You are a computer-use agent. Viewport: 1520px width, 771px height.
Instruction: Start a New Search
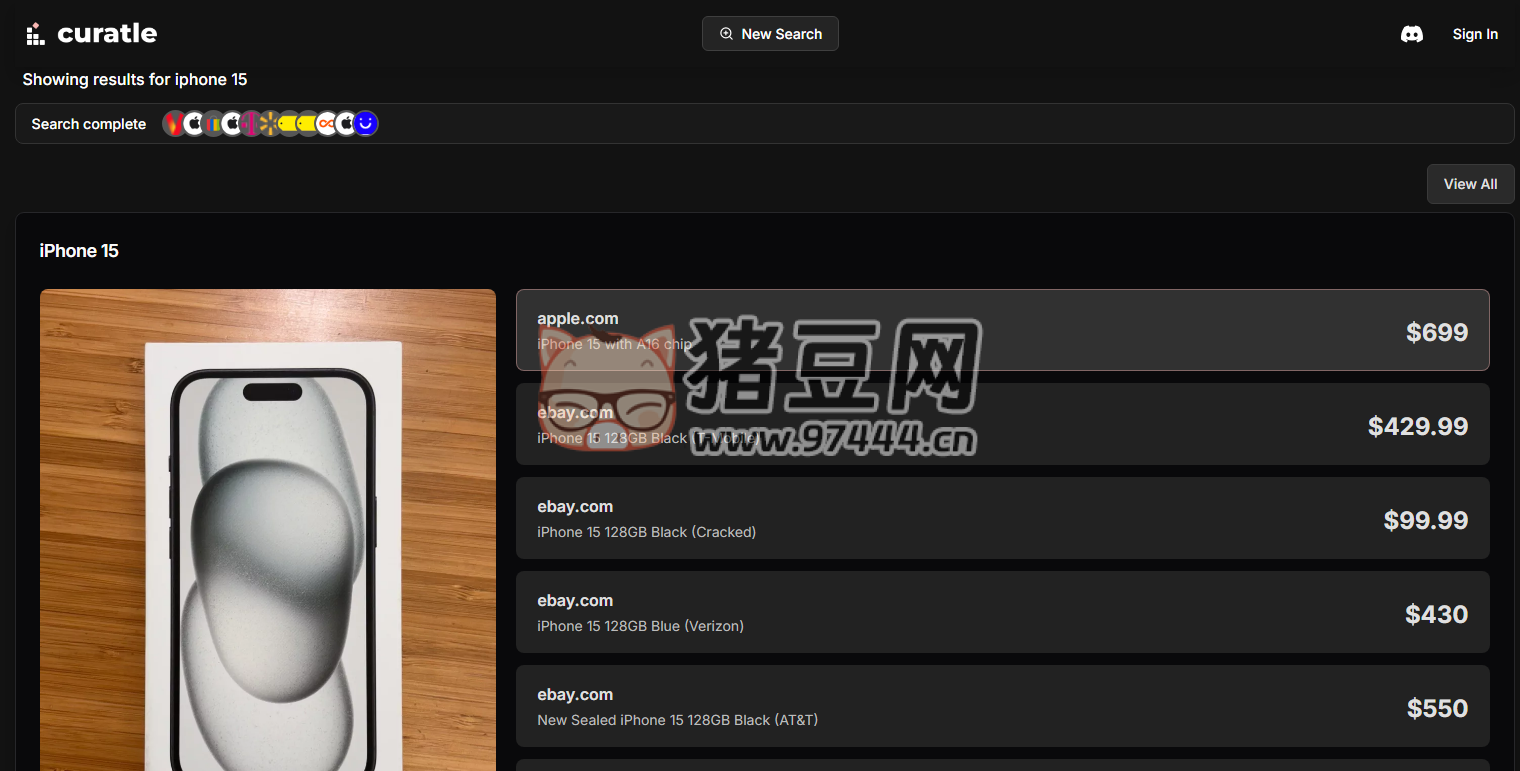[x=770, y=34]
